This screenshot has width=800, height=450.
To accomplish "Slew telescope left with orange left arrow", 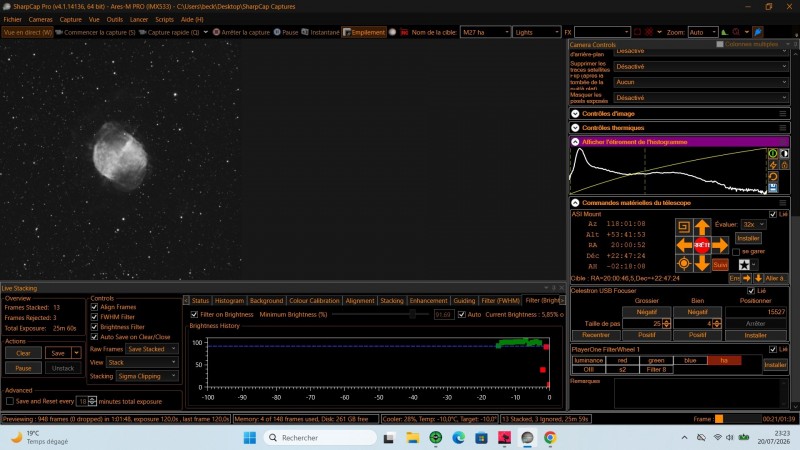I will 684,245.
